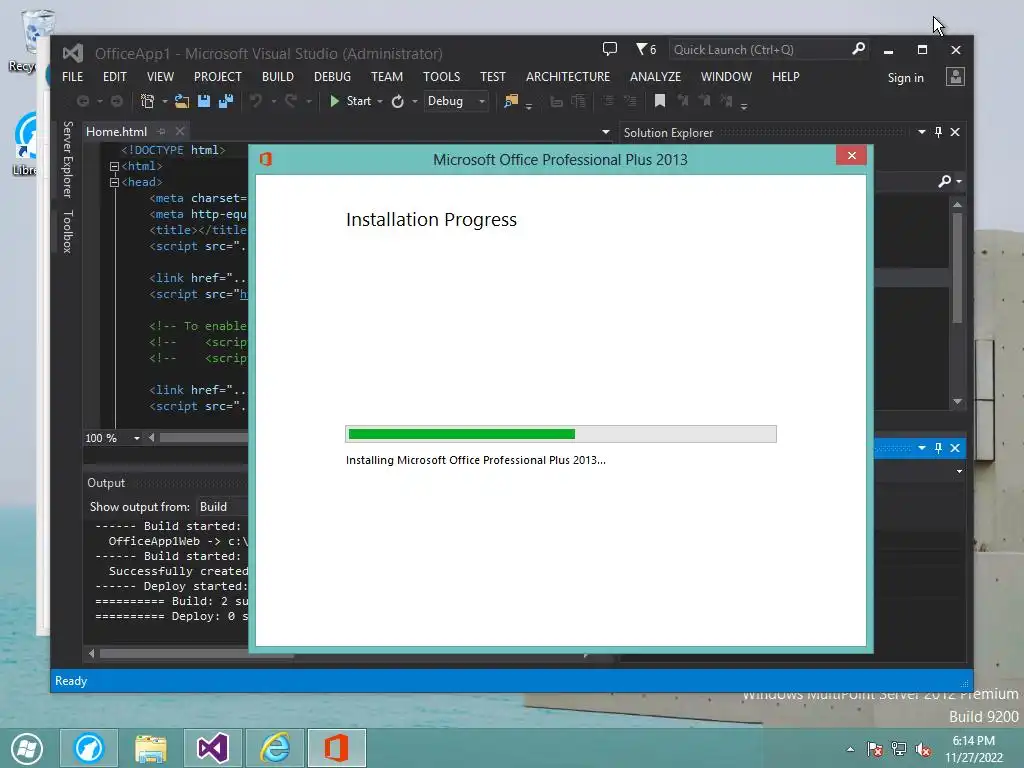The height and width of the screenshot is (768, 1024).
Task: Open the bookmark toolbar overflow options
Action: click(x=744, y=105)
